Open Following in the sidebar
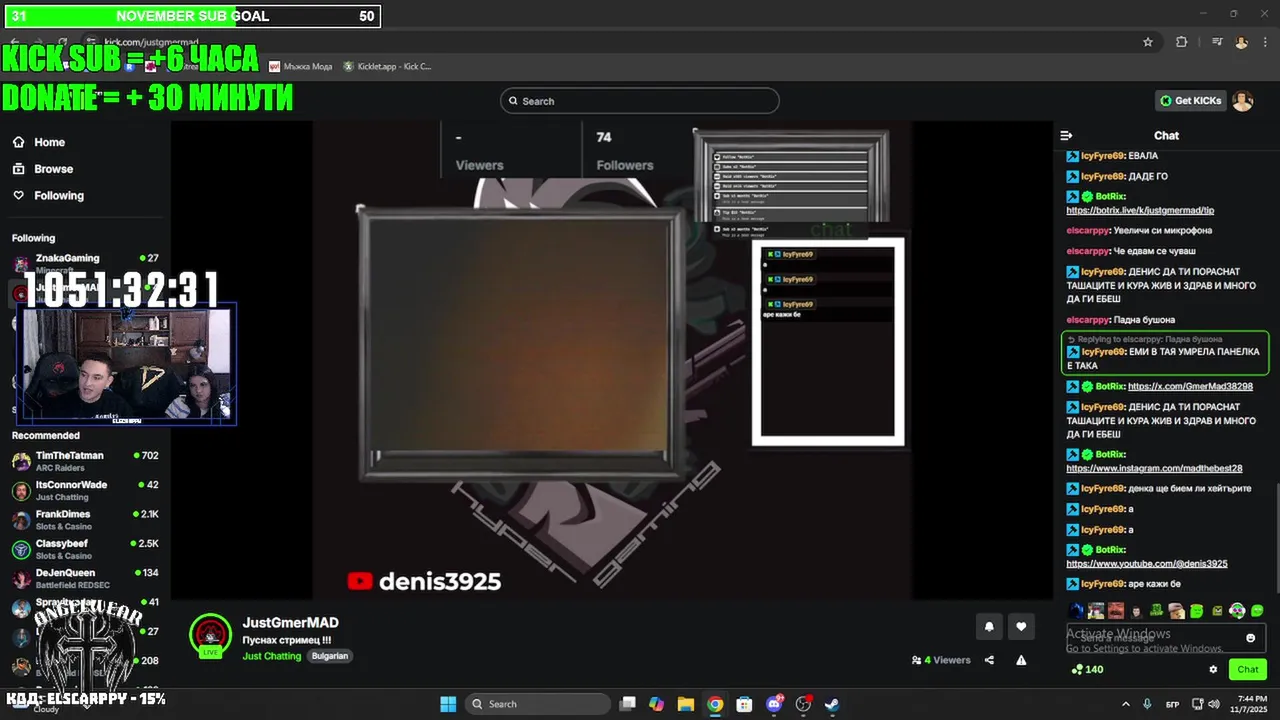The height and width of the screenshot is (720, 1280). 49,196
